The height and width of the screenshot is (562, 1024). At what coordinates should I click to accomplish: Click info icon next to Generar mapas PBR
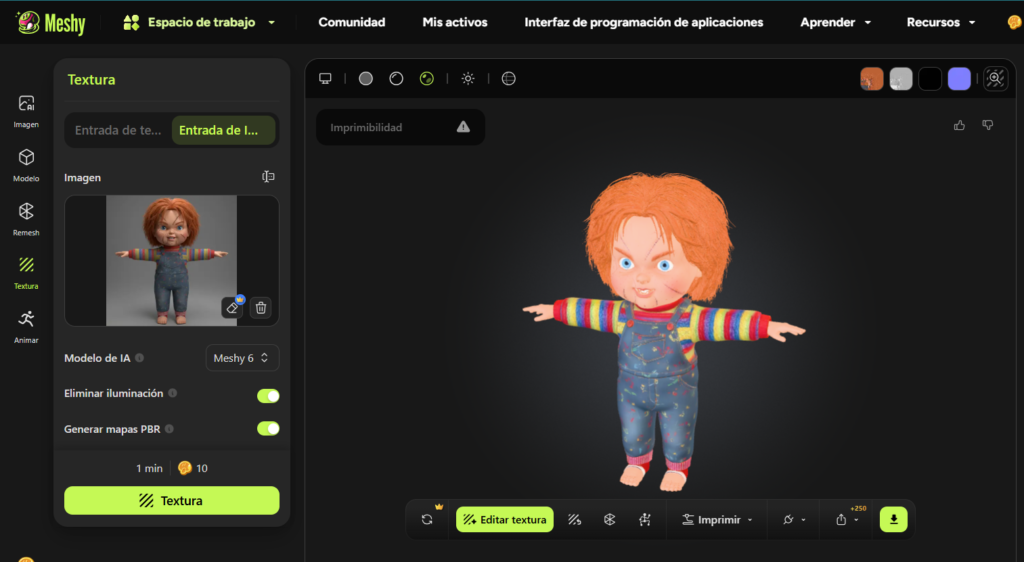(169, 429)
